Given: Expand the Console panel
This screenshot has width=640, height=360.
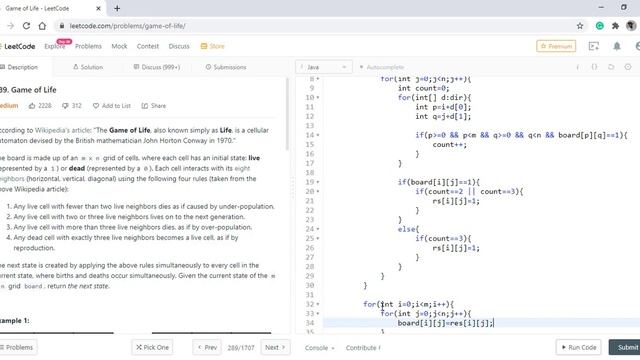Looking at the screenshot, I should point(320,348).
